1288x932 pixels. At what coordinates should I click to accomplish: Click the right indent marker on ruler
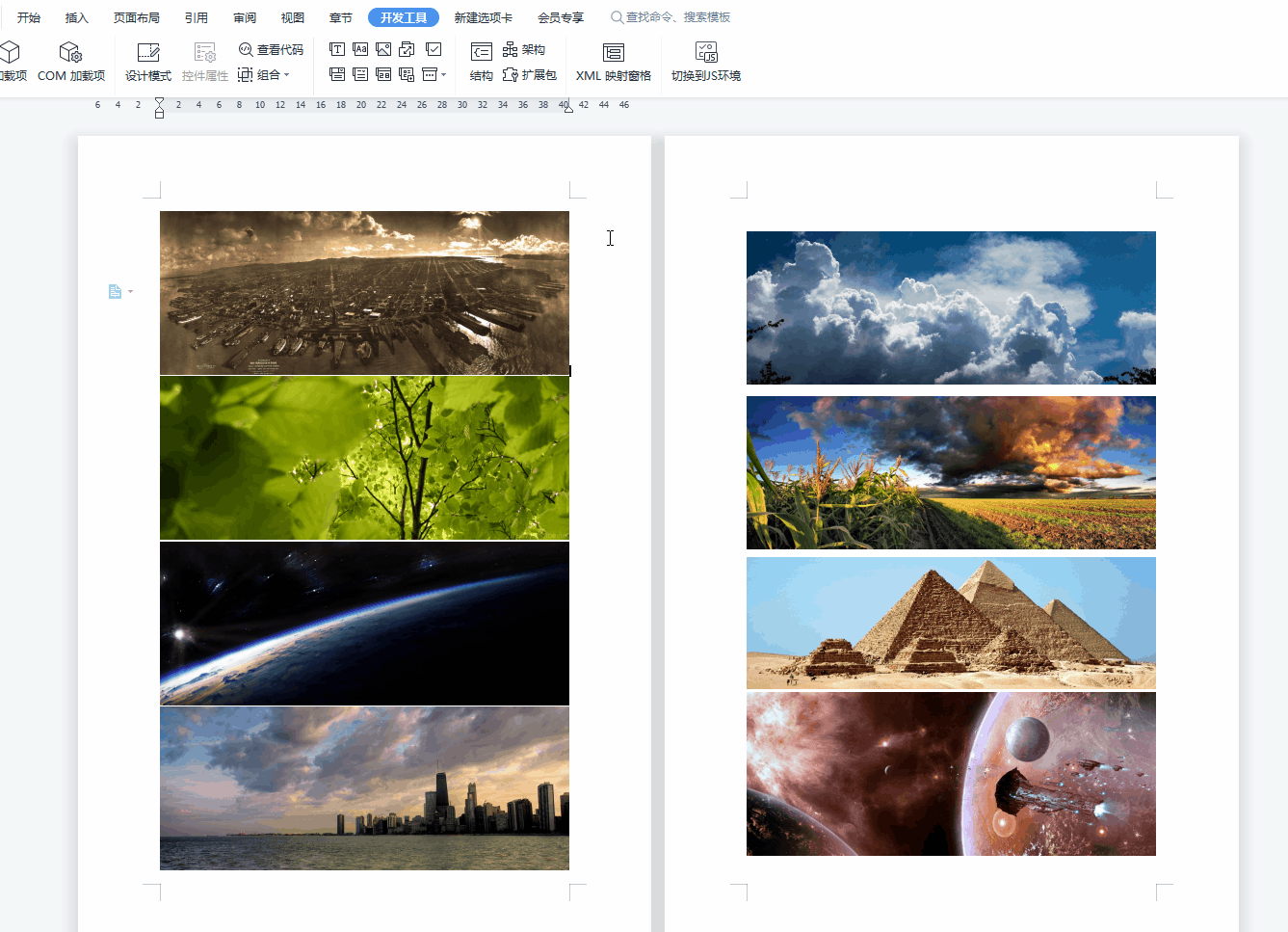(x=568, y=108)
